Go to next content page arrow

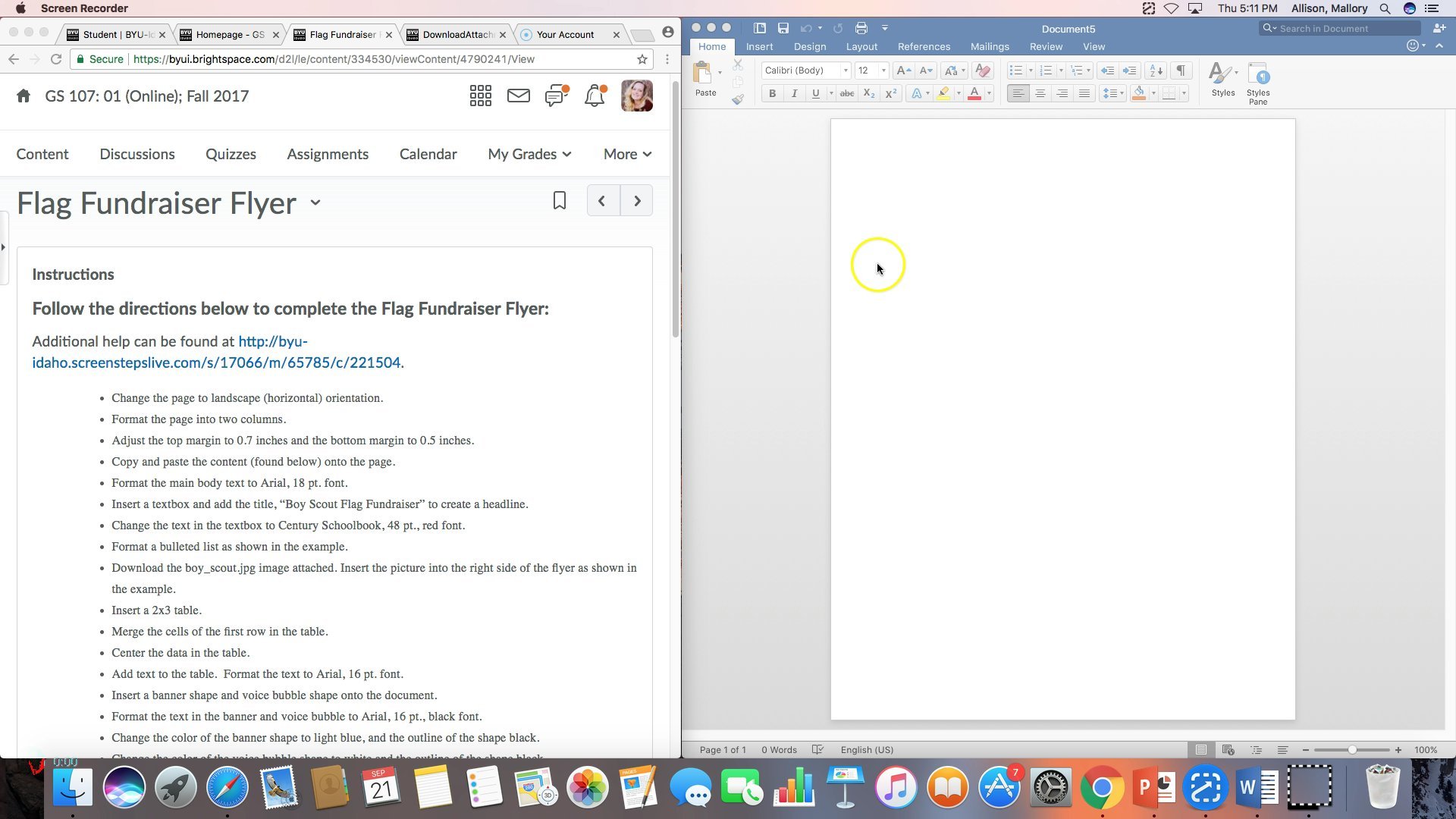coord(637,201)
